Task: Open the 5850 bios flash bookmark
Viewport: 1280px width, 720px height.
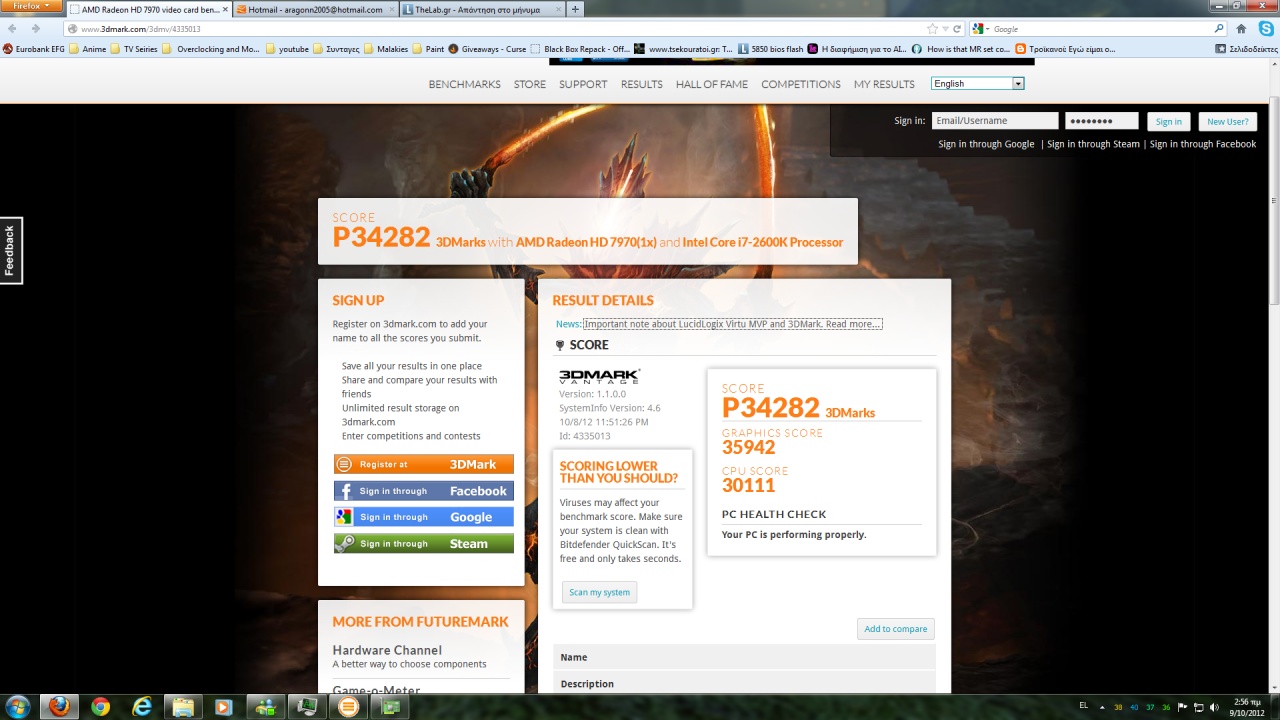Action: pos(770,48)
